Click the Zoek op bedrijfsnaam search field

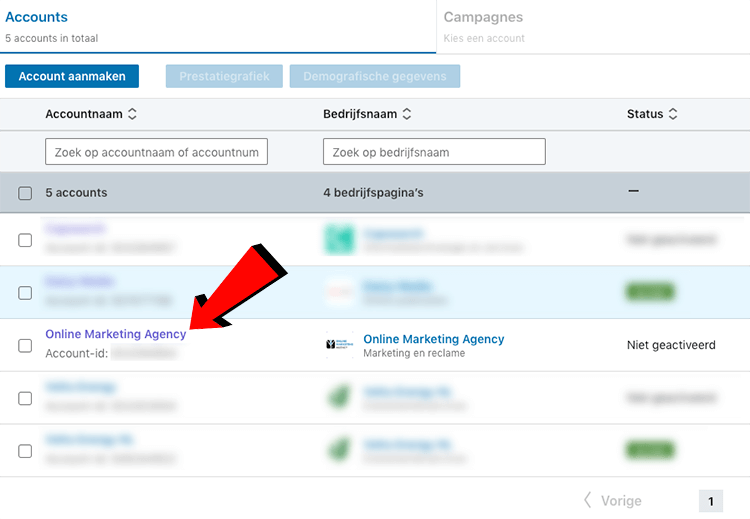[434, 152]
